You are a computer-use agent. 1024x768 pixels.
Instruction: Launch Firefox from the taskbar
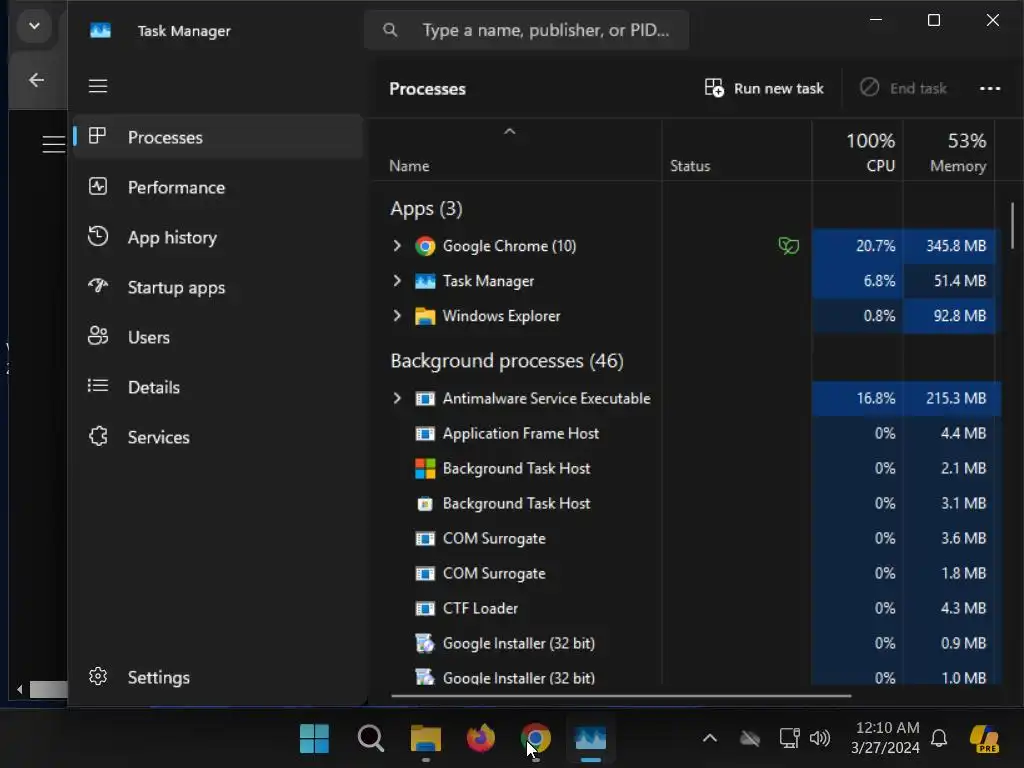point(481,739)
